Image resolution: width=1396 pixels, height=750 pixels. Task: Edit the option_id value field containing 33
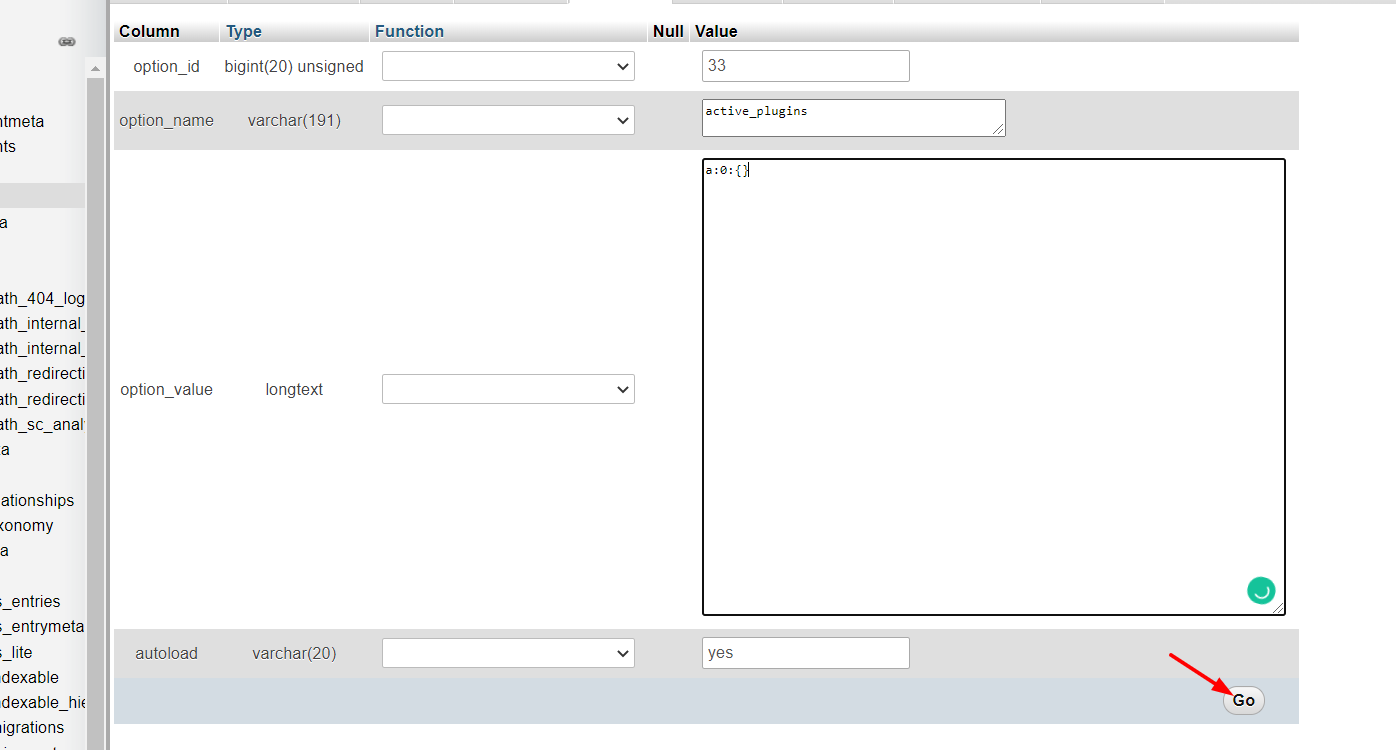pyautogui.click(x=806, y=66)
